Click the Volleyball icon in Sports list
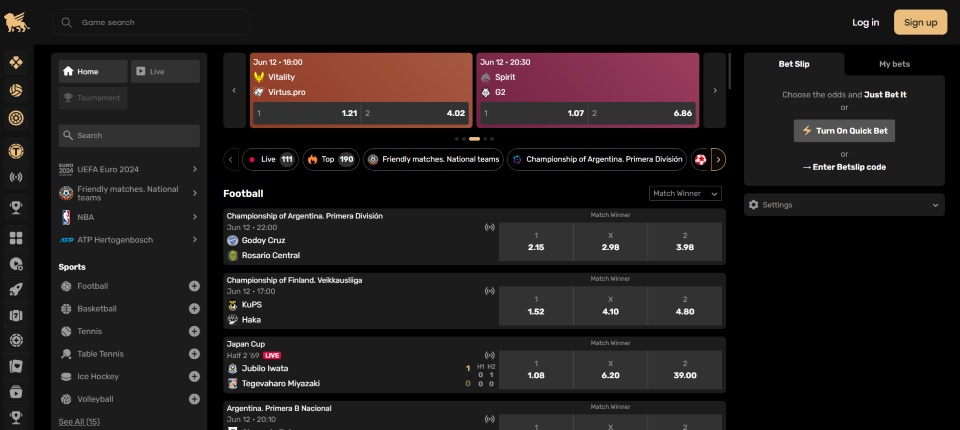The width and height of the screenshot is (960, 430). (66, 399)
